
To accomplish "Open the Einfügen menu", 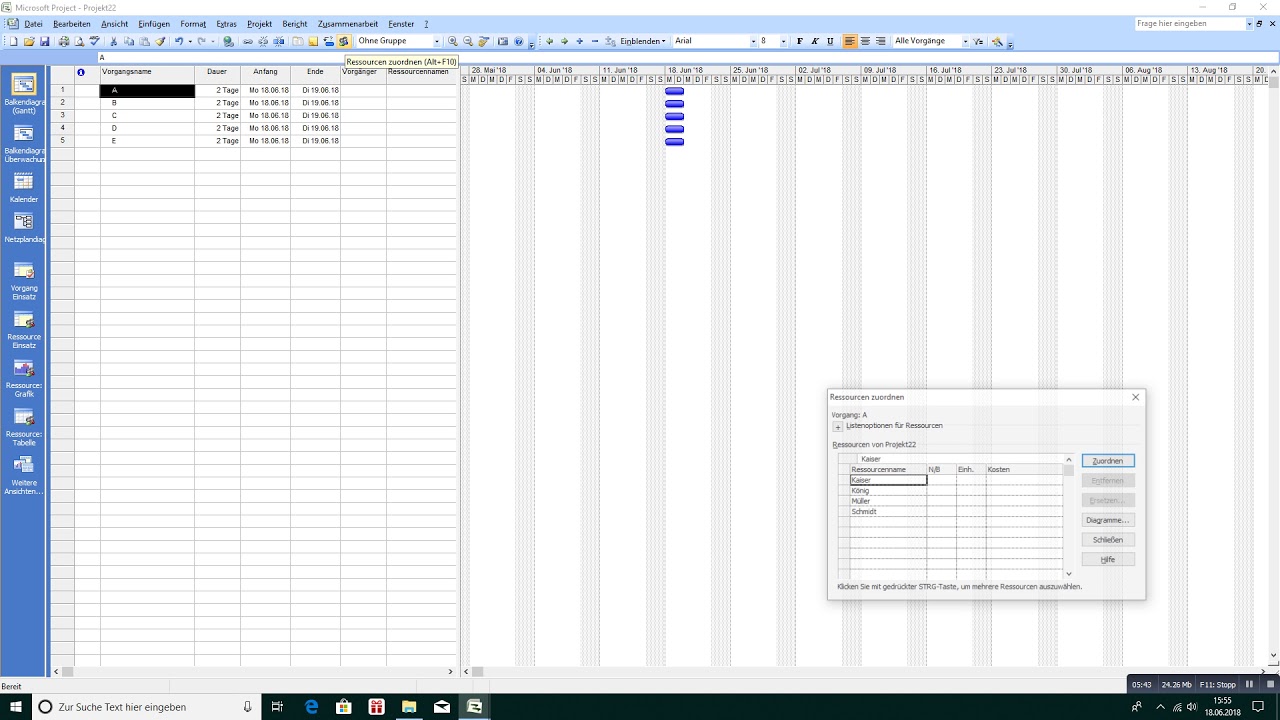I will click(x=154, y=23).
